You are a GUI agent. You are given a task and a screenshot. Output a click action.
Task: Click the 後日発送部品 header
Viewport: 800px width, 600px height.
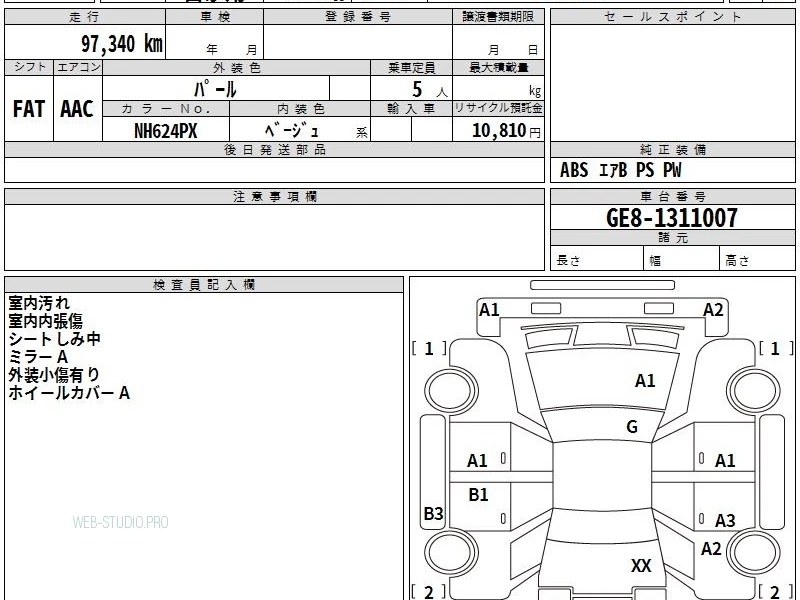274,150
